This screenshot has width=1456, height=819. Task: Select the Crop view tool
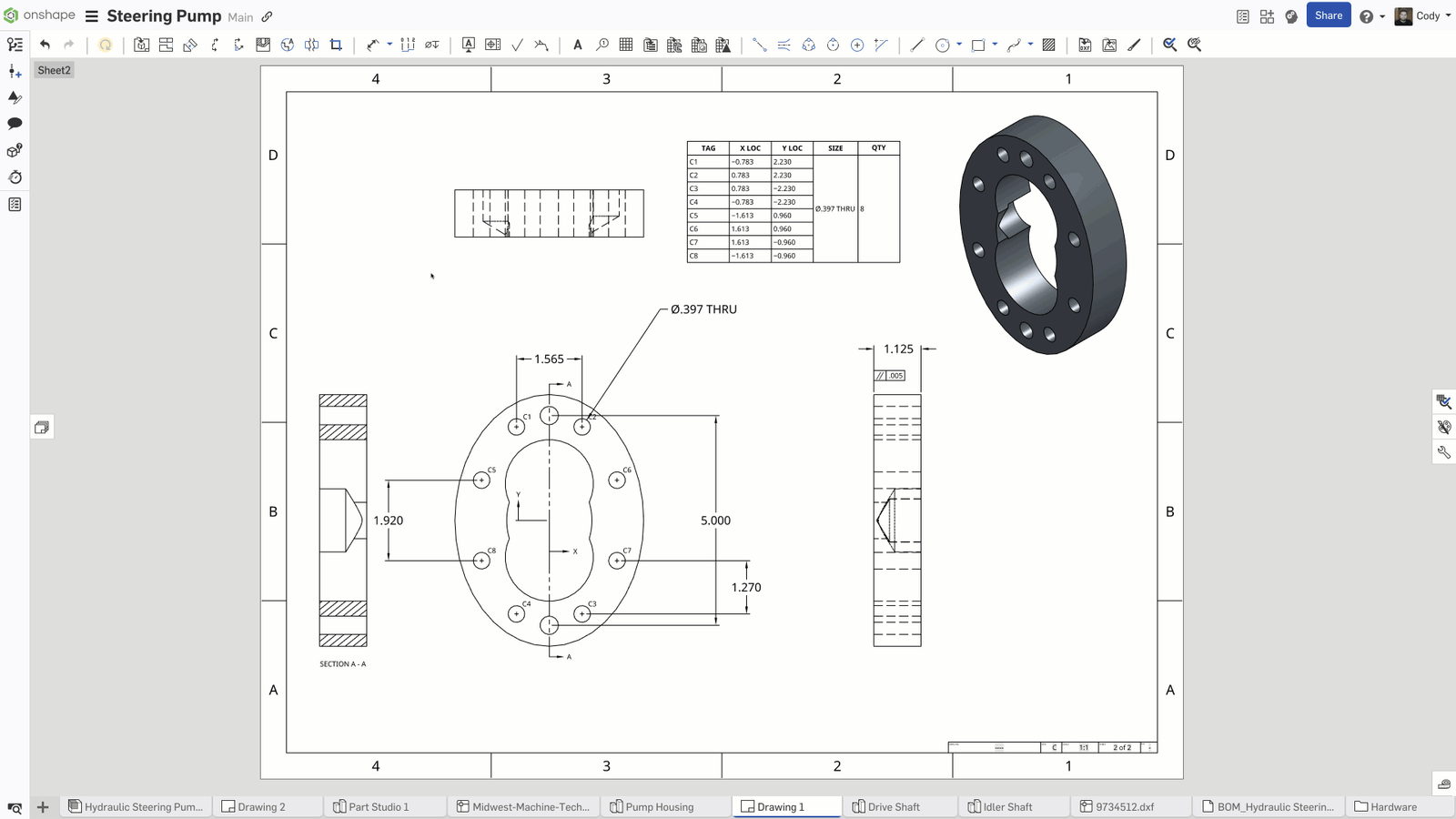336,45
